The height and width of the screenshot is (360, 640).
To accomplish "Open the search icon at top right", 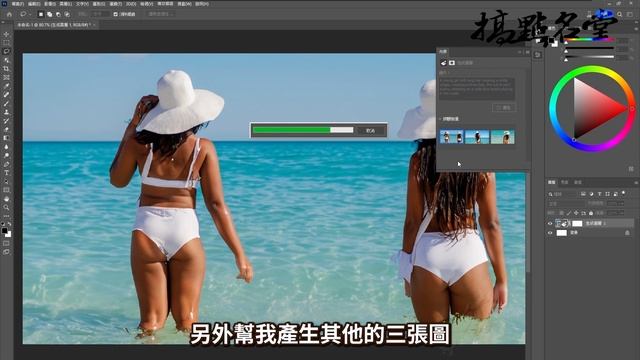I will pyautogui.click(x=619, y=14).
